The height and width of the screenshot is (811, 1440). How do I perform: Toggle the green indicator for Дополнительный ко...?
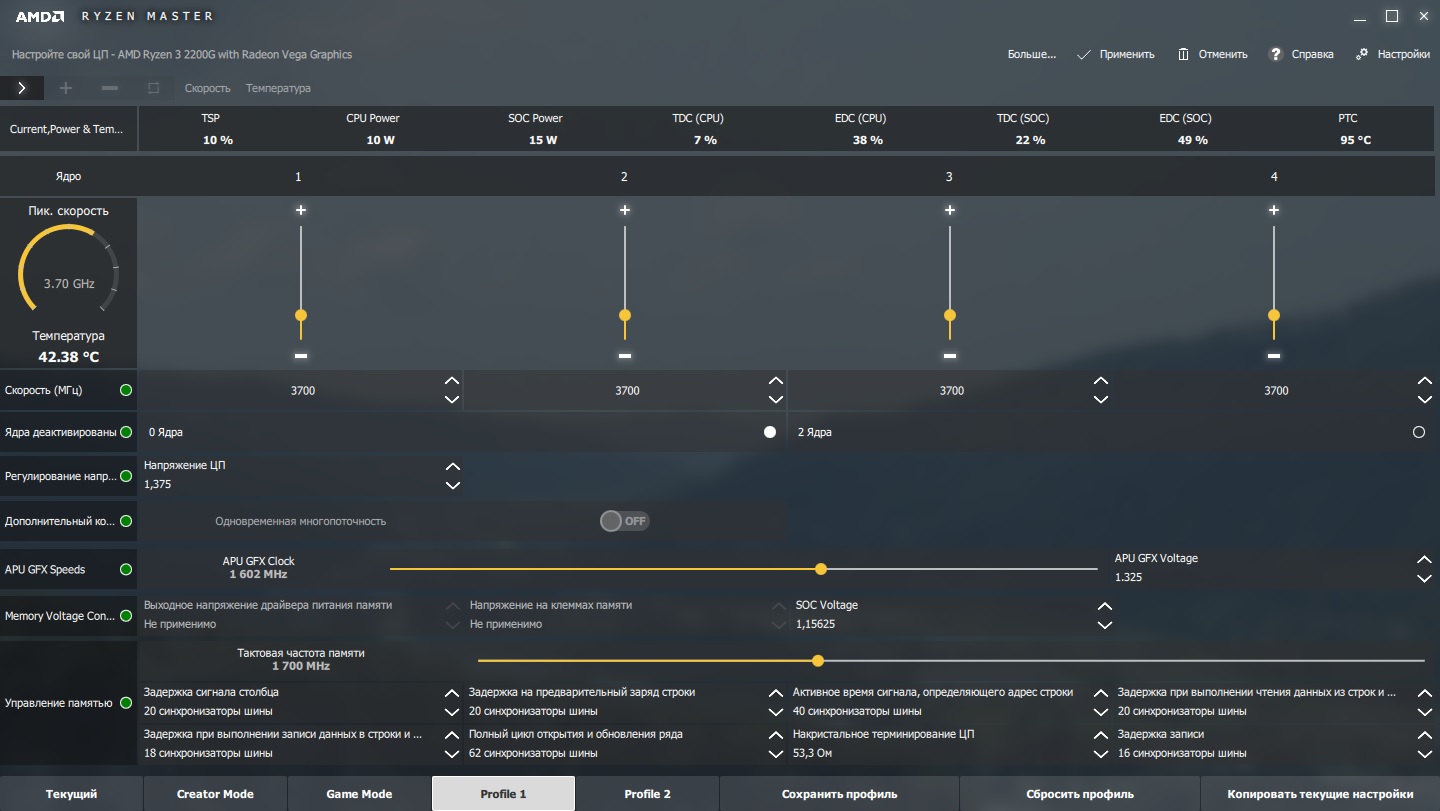[126, 521]
